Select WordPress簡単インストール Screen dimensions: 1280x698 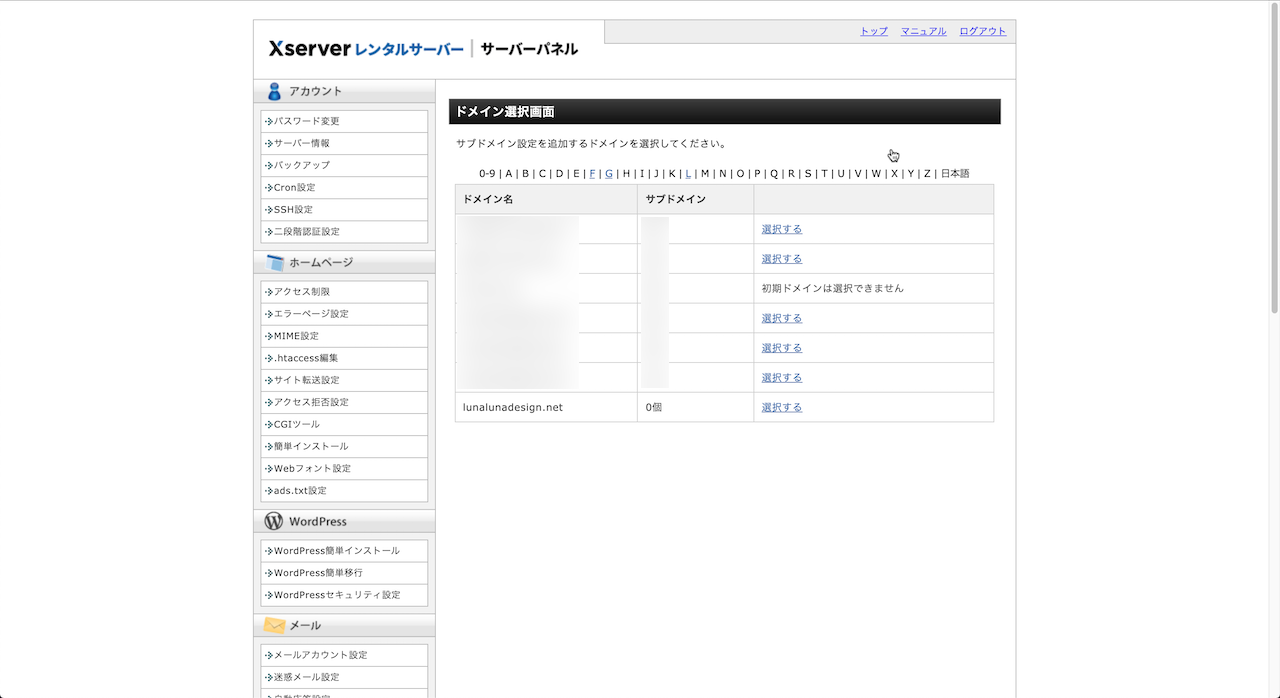337,551
